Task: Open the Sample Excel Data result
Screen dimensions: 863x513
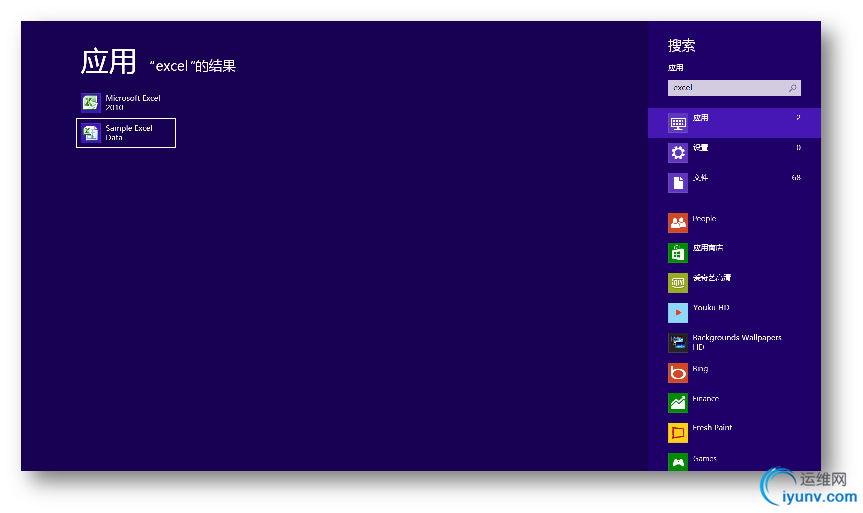Action: (x=126, y=133)
